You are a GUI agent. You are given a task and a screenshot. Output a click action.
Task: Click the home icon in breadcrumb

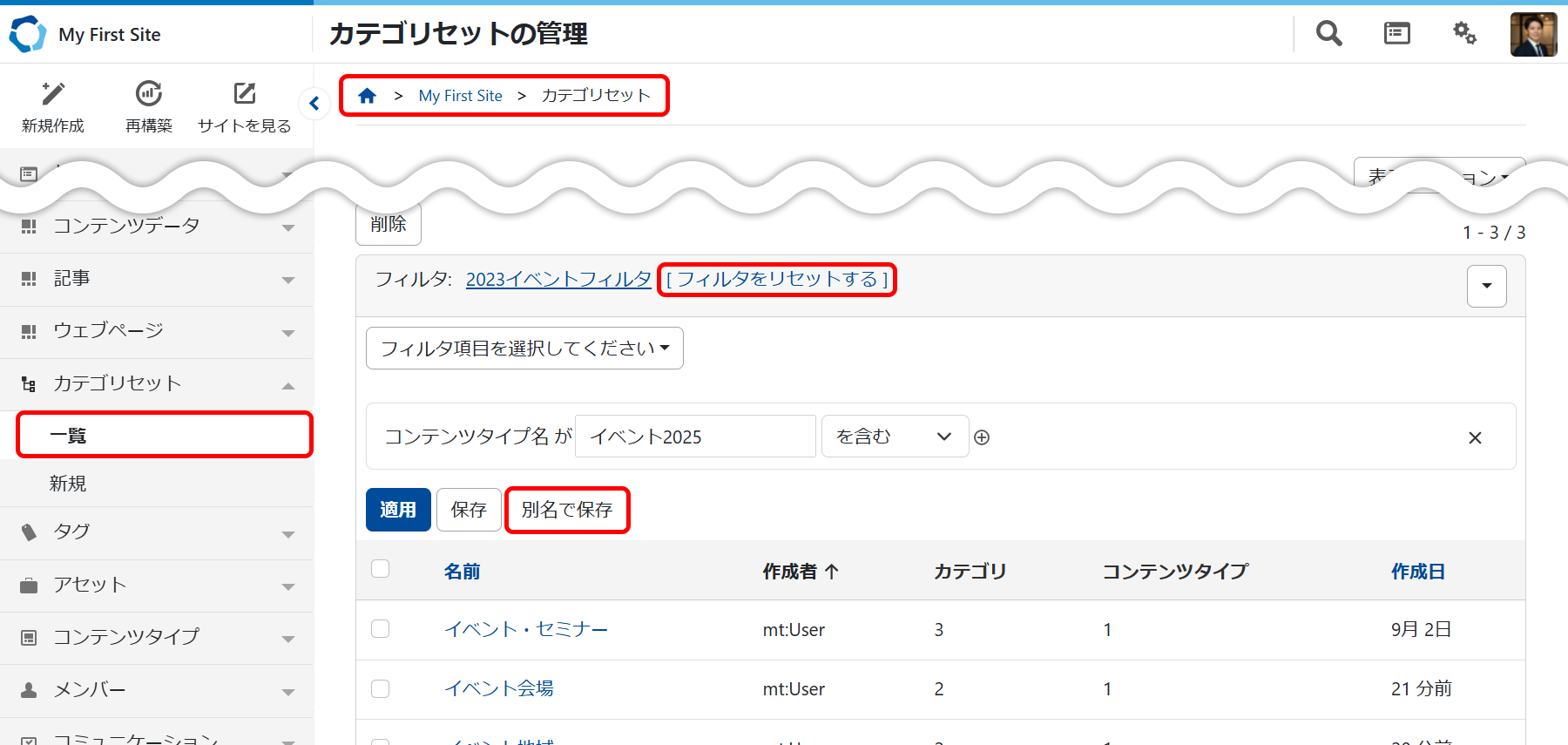pos(368,96)
